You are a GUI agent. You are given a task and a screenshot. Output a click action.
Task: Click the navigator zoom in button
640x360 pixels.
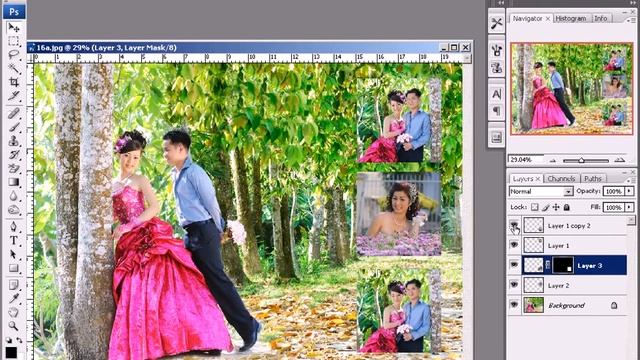[620, 160]
